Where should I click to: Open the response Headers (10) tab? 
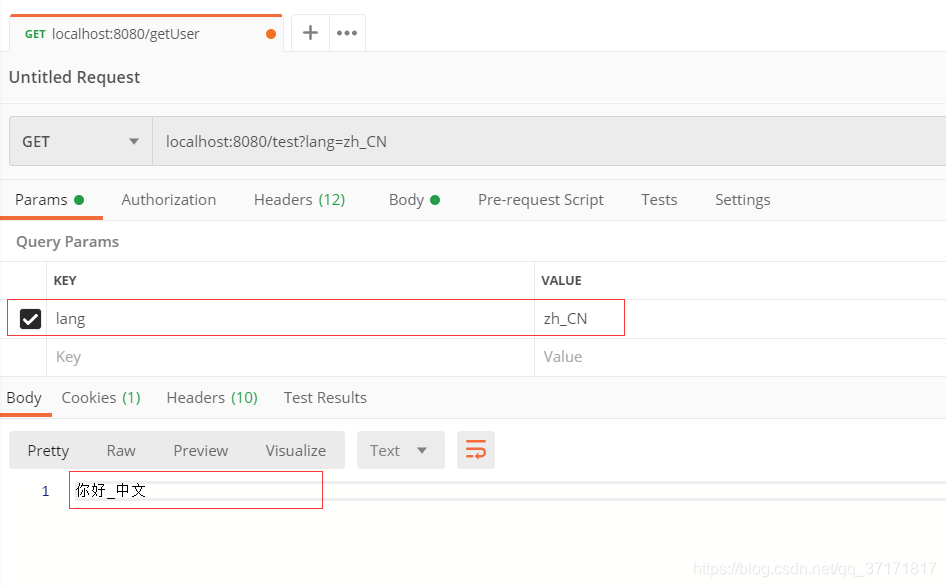click(211, 397)
